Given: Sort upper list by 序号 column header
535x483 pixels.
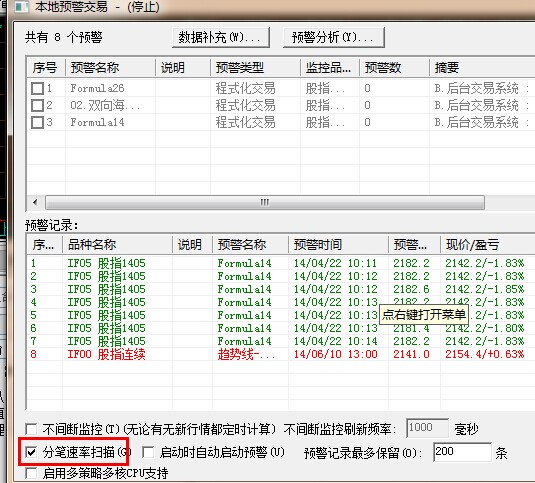Looking at the screenshot, I should [46, 68].
